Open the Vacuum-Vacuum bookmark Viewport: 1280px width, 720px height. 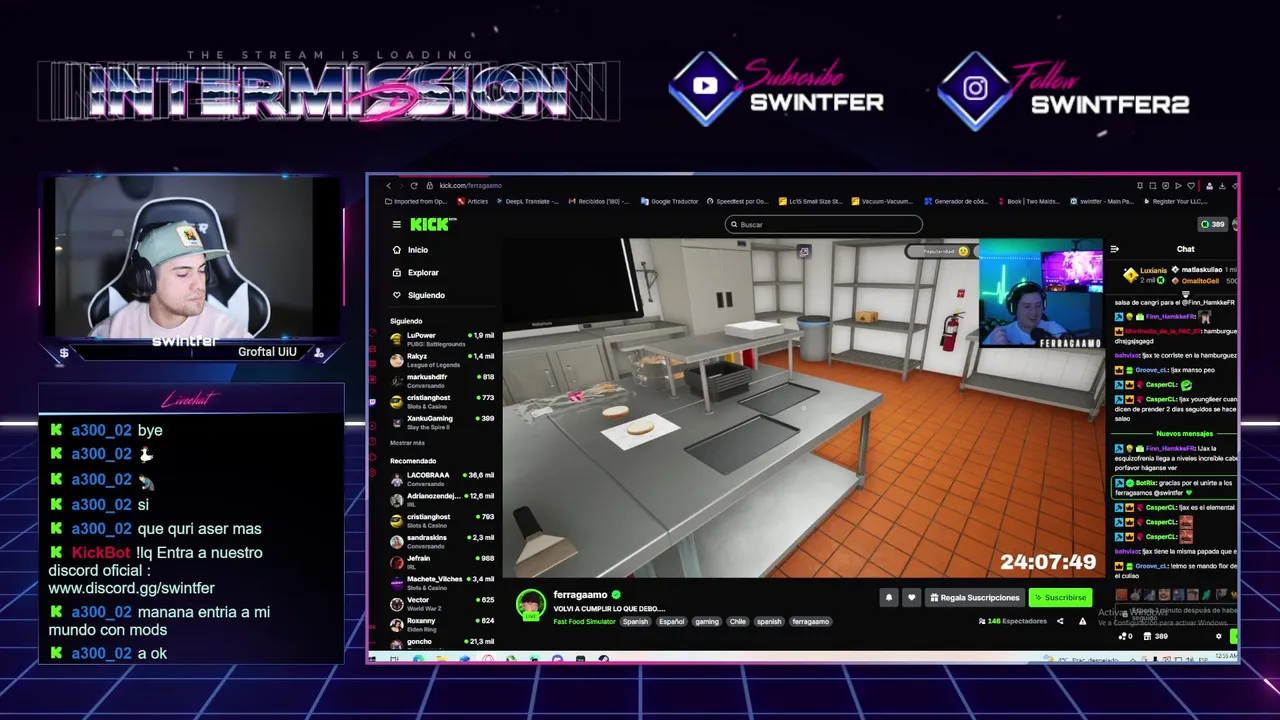point(881,201)
